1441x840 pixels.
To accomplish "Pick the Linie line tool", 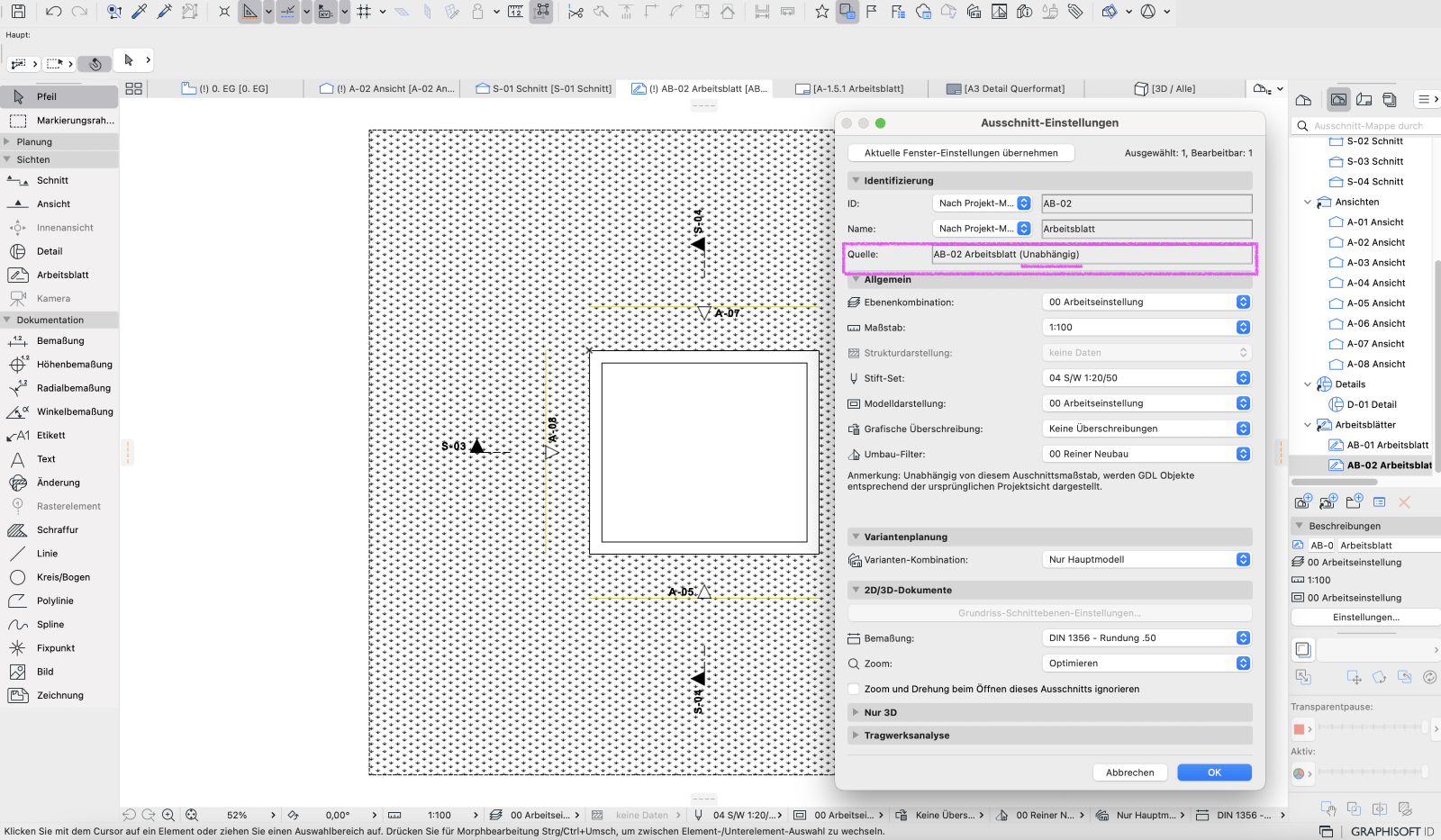I will click(x=59, y=554).
